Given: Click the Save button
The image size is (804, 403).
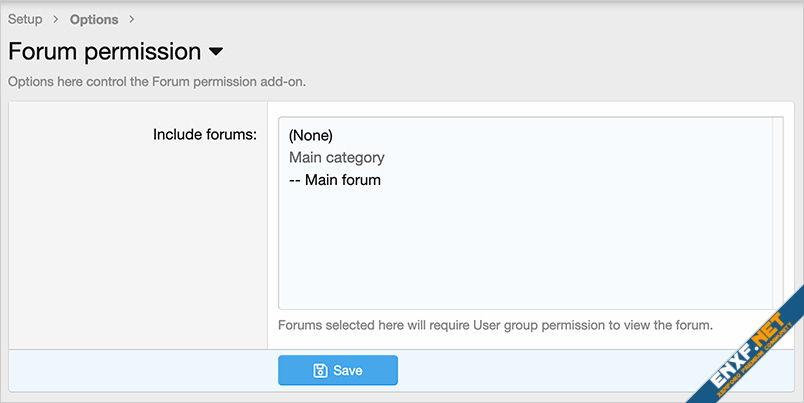Looking at the screenshot, I should (x=338, y=370).
